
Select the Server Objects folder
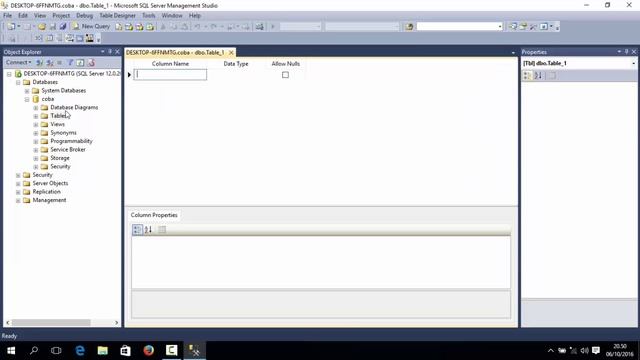(x=50, y=183)
